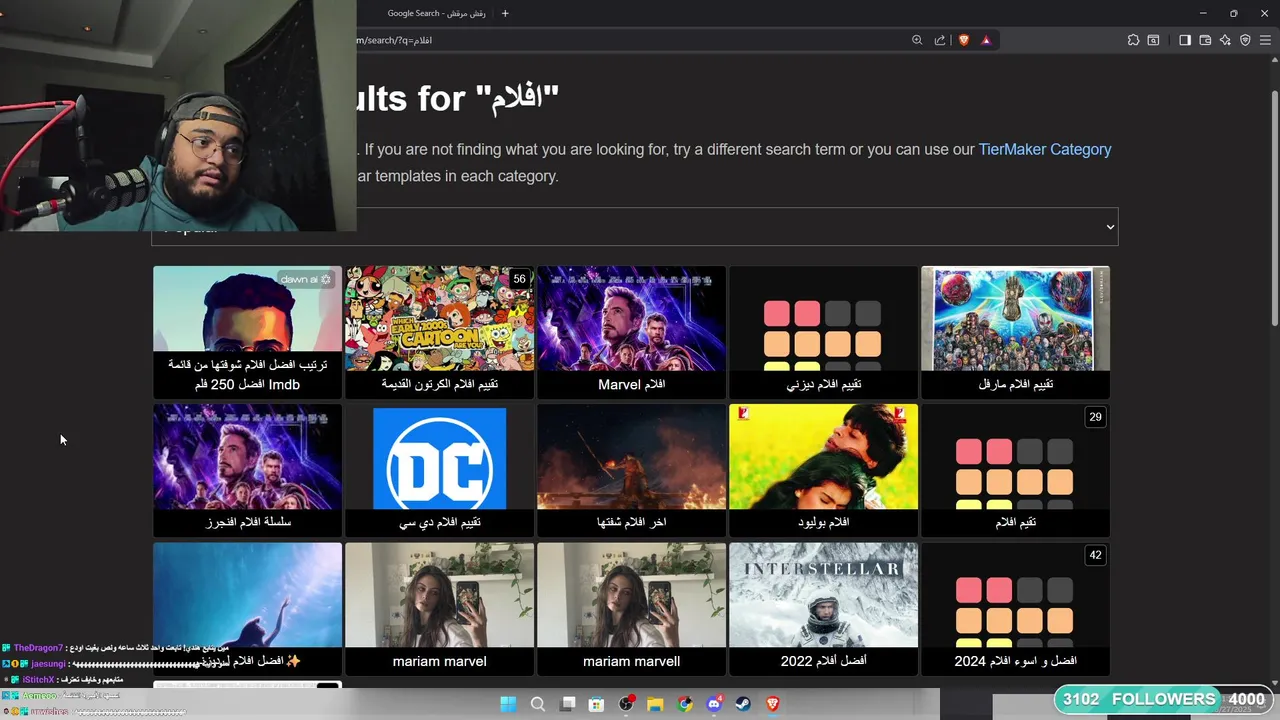Open the mariam marvel template
Screen dimensions: 1280x720
(439, 609)
